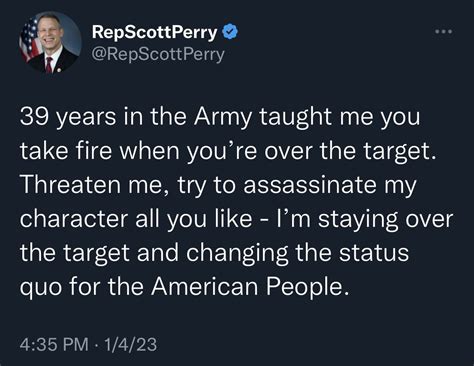This screenshot has height=366, width=474.
Task: Click the bold RepScottPerry display name
Action: coord(154,32)
